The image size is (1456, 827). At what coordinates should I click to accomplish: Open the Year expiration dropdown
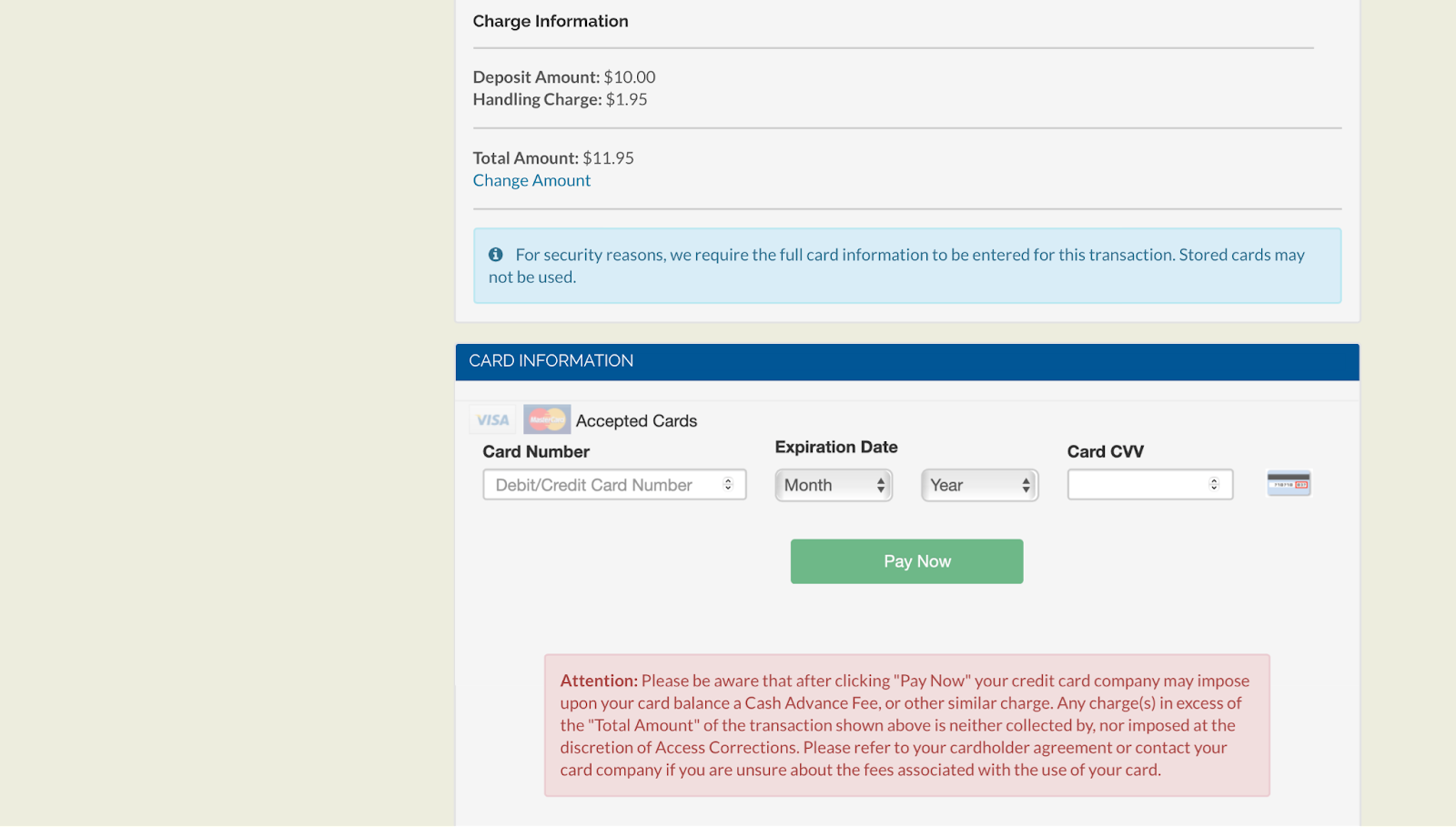(x=978, y=485)
